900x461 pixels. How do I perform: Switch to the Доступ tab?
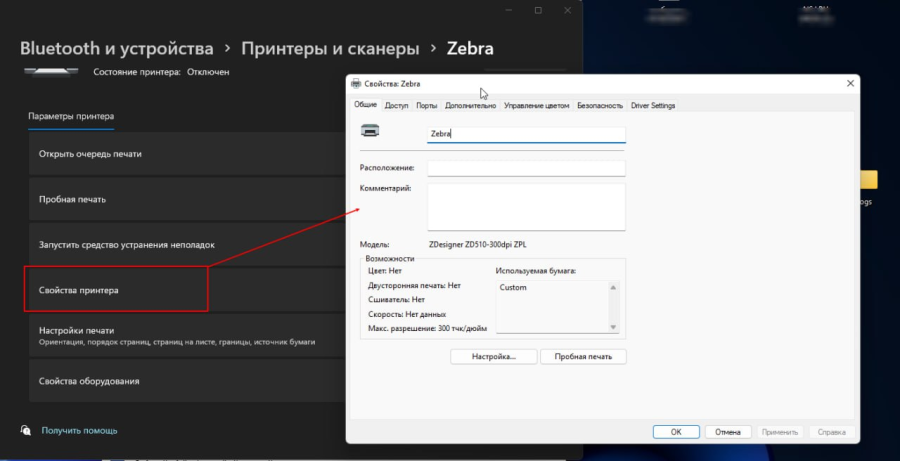[x=396, y=106]
